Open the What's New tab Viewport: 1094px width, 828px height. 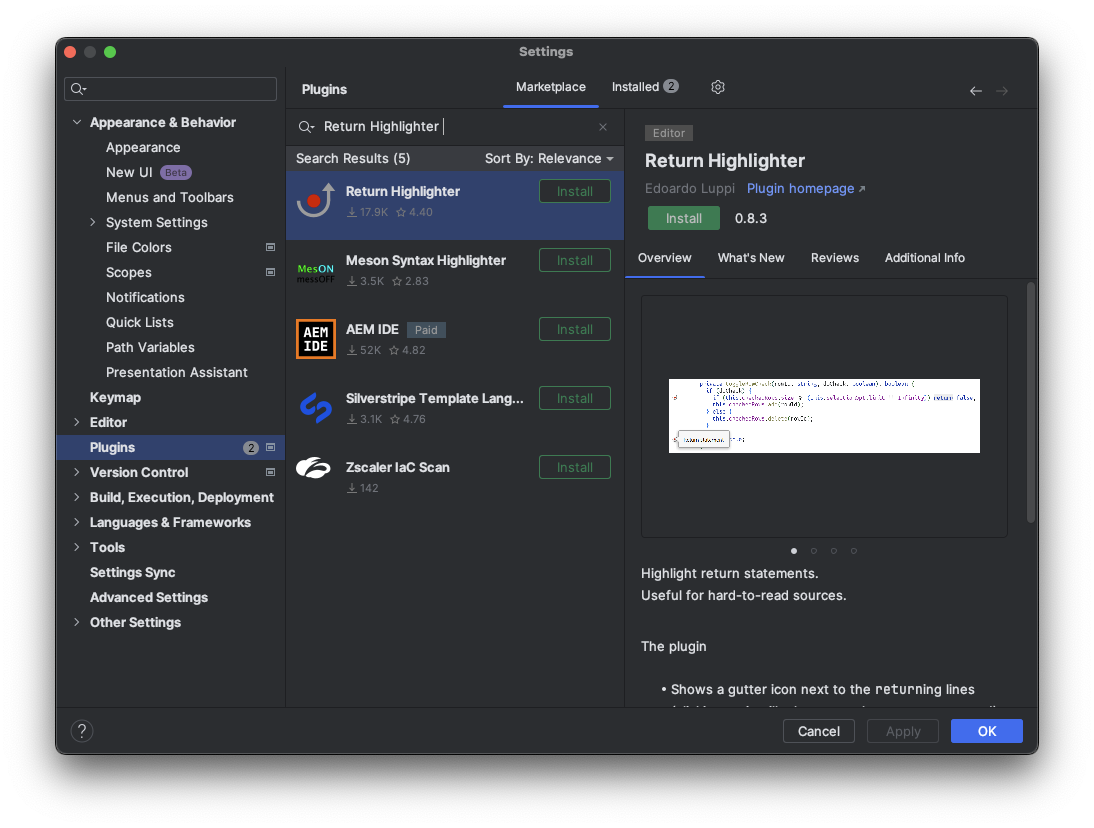click(751, 258)
